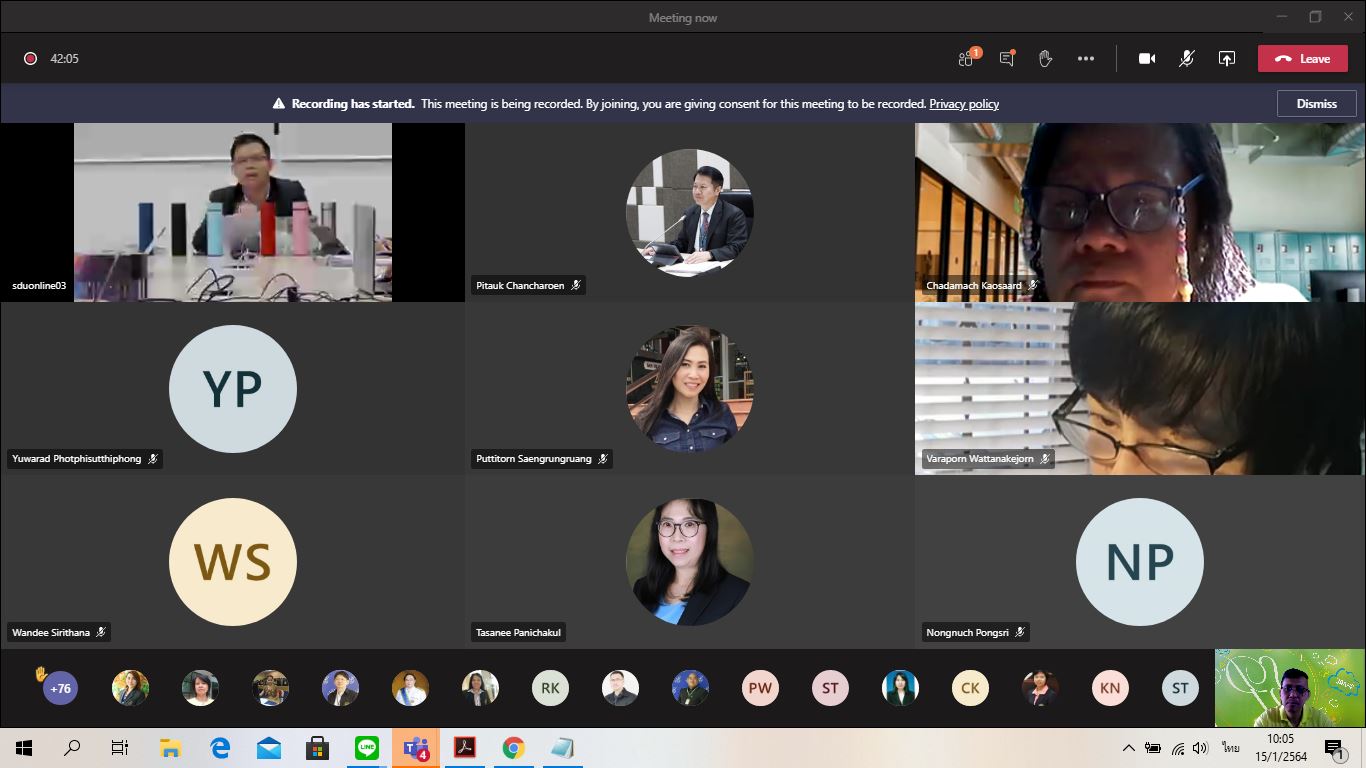
Task: Show hidden system tray icons
Action: (x=1129, y=748)
